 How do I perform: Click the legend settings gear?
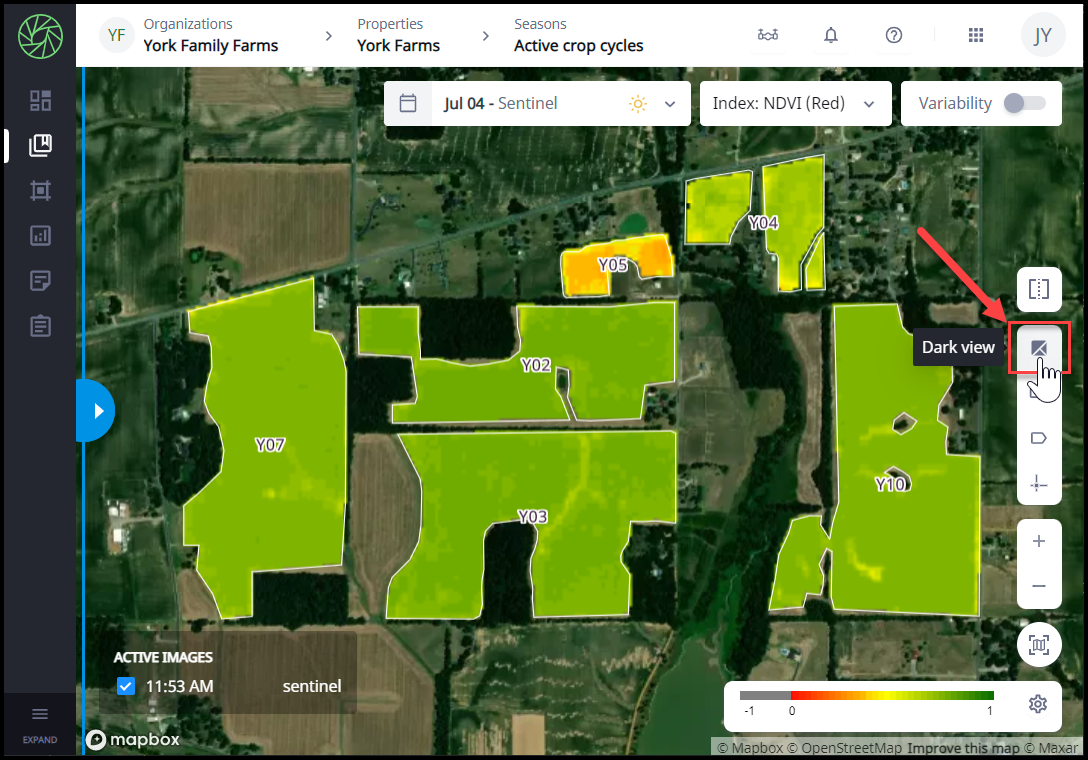[1037, 704]
